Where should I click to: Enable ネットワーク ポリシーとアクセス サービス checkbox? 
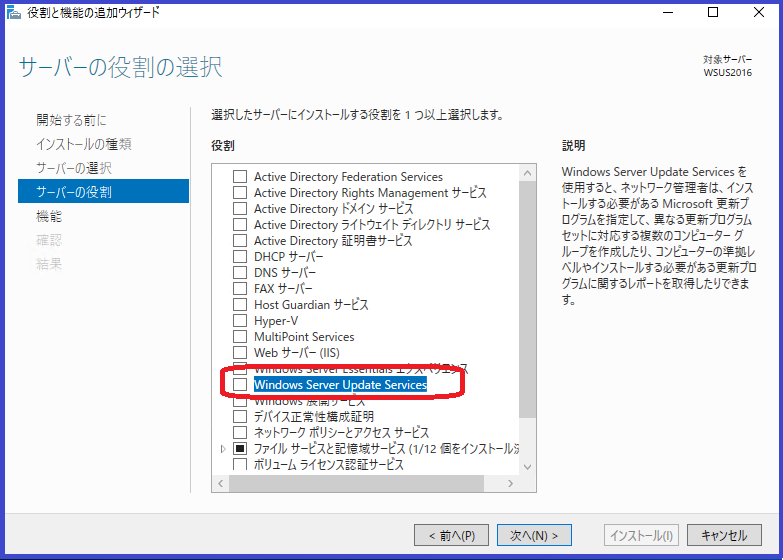(240, 432)
